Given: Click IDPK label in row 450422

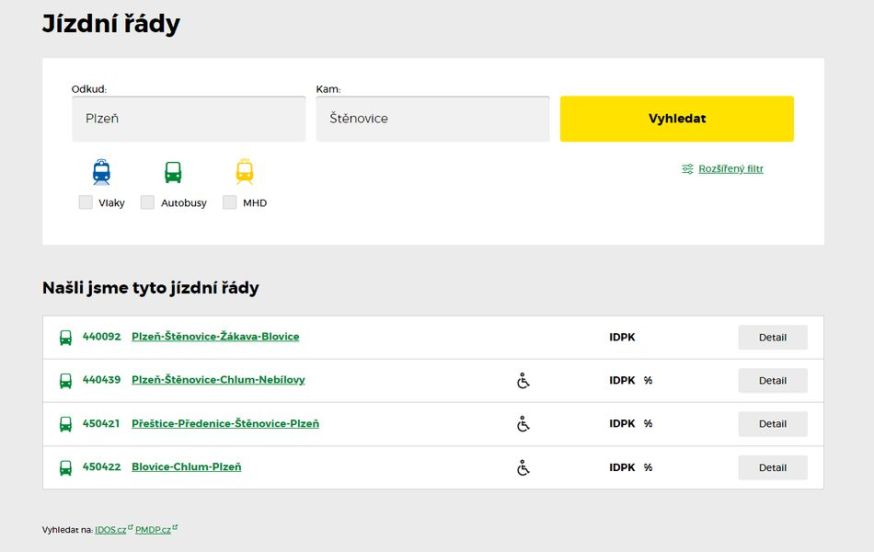Looking at the screenshot, I should pyautogui.click(x=622, y=467).
